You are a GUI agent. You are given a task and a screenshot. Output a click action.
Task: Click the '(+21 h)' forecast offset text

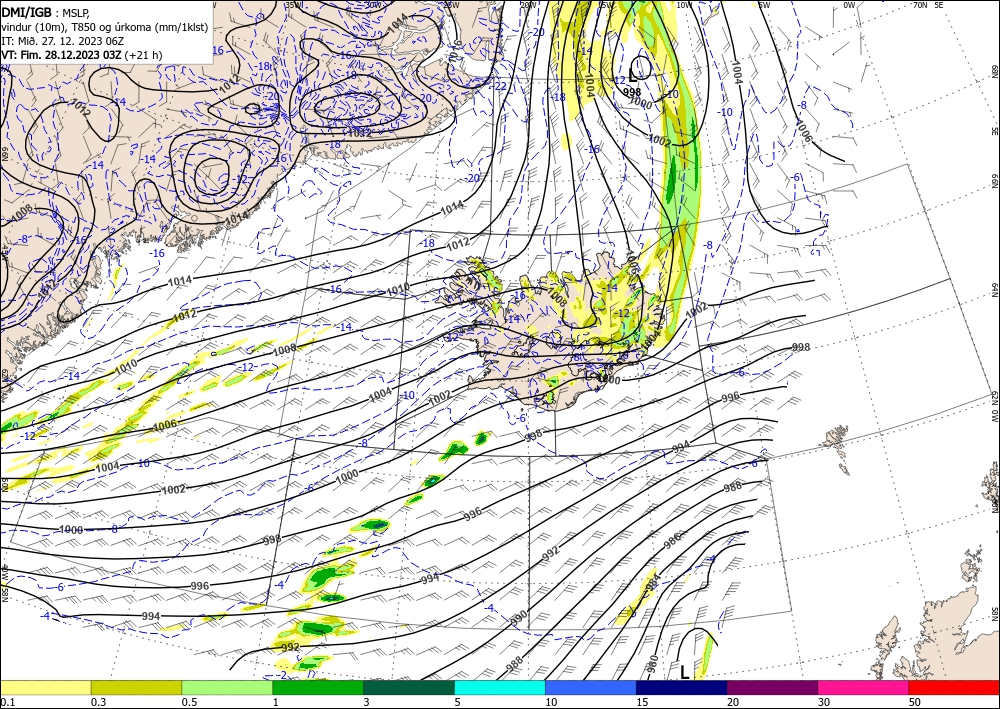[x=143, y=55]
